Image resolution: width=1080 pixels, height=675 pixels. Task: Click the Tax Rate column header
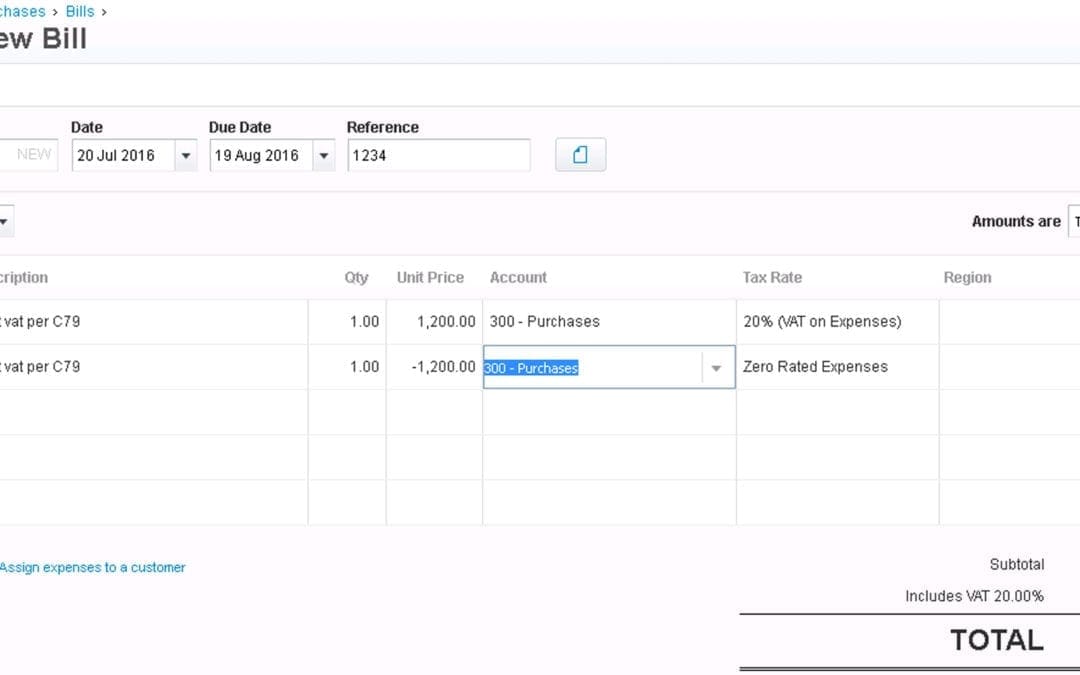pyautogui.click(x=772, y=278)
